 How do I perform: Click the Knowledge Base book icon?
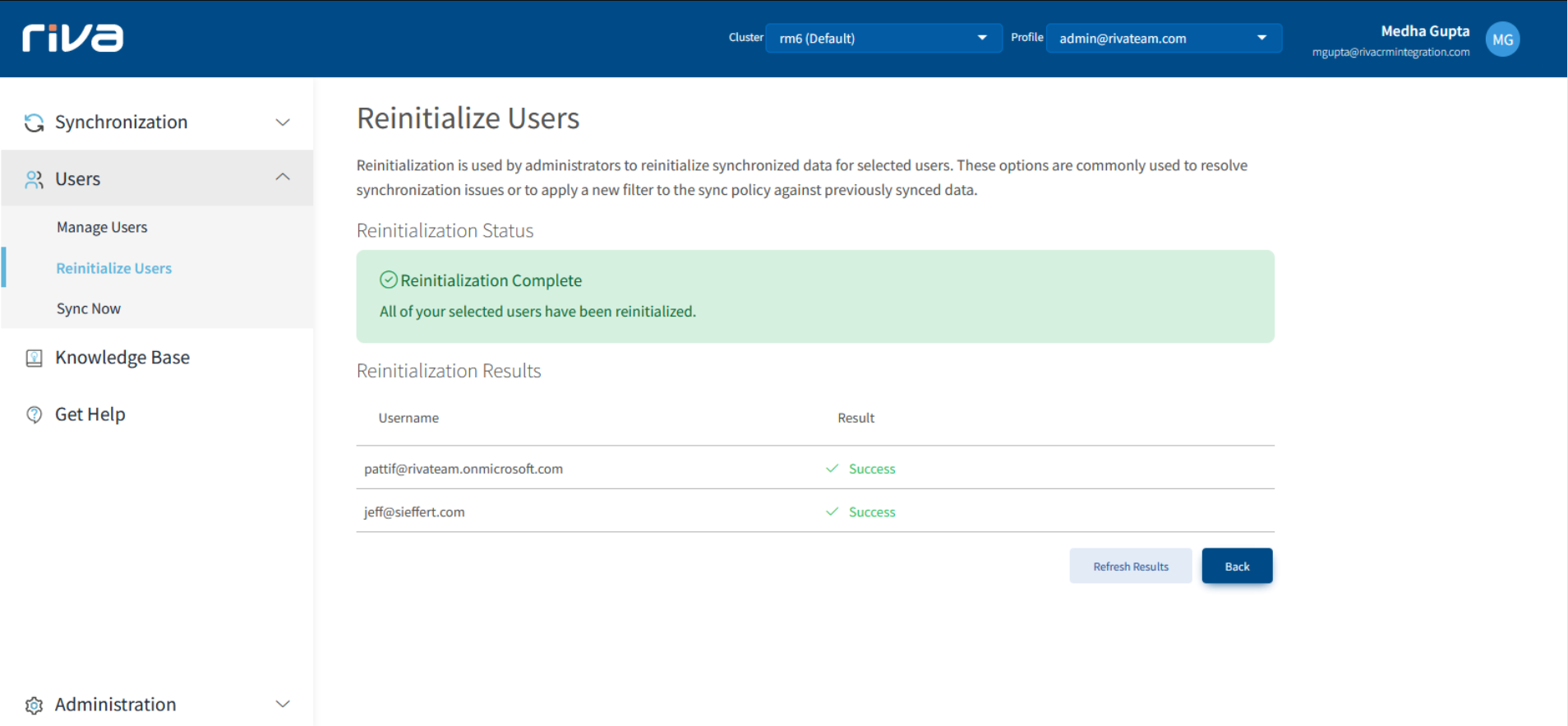[x=34, y=358]
